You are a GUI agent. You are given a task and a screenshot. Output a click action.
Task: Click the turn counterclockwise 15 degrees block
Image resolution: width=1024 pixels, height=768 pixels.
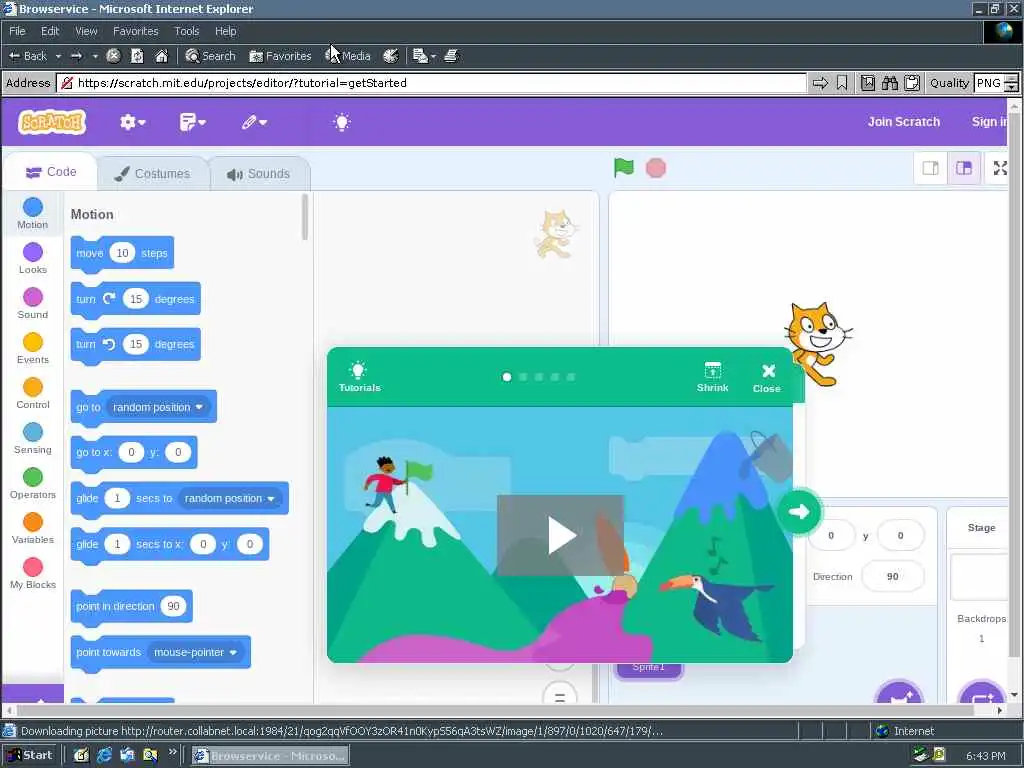click(135, 344)
